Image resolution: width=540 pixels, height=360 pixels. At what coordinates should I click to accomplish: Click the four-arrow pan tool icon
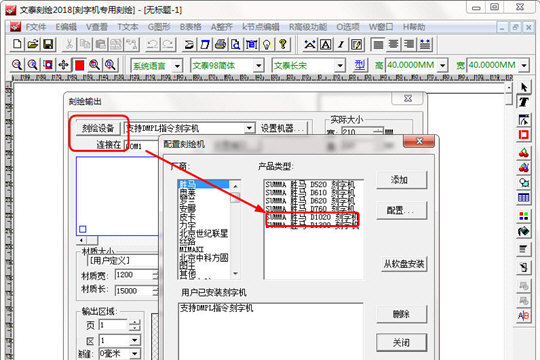pyautogui.click(x=63, y=65)
